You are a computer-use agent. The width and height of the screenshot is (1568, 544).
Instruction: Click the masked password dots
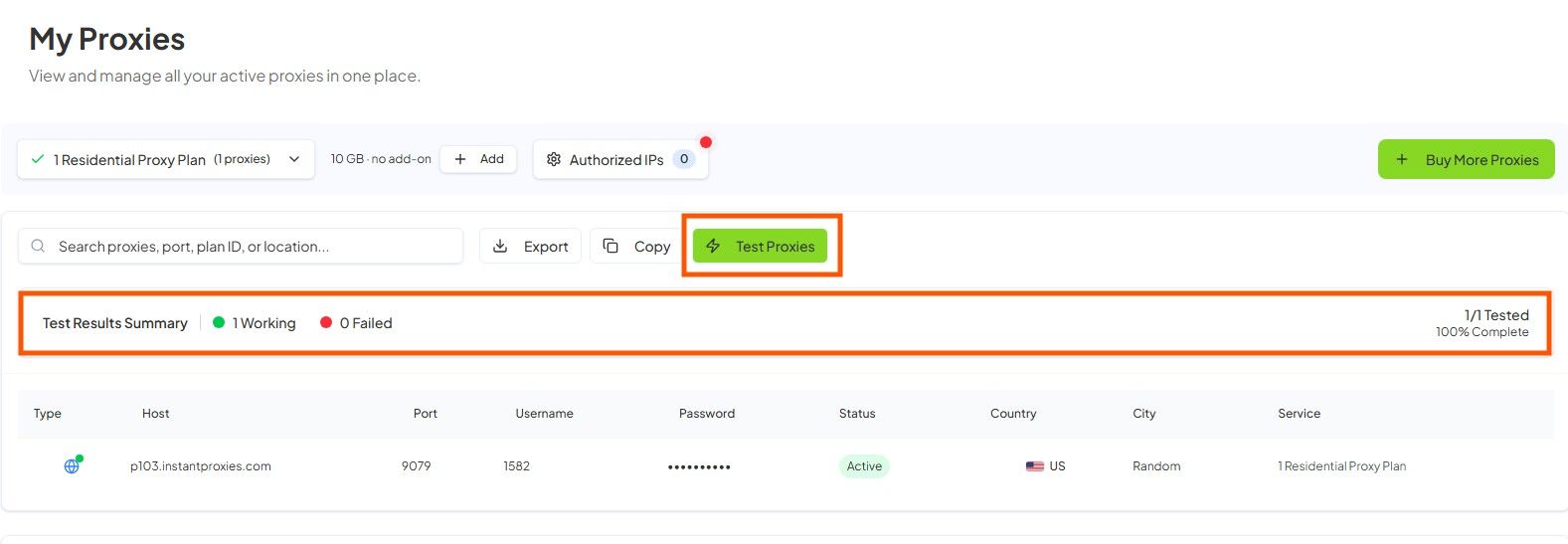[699, 466]
